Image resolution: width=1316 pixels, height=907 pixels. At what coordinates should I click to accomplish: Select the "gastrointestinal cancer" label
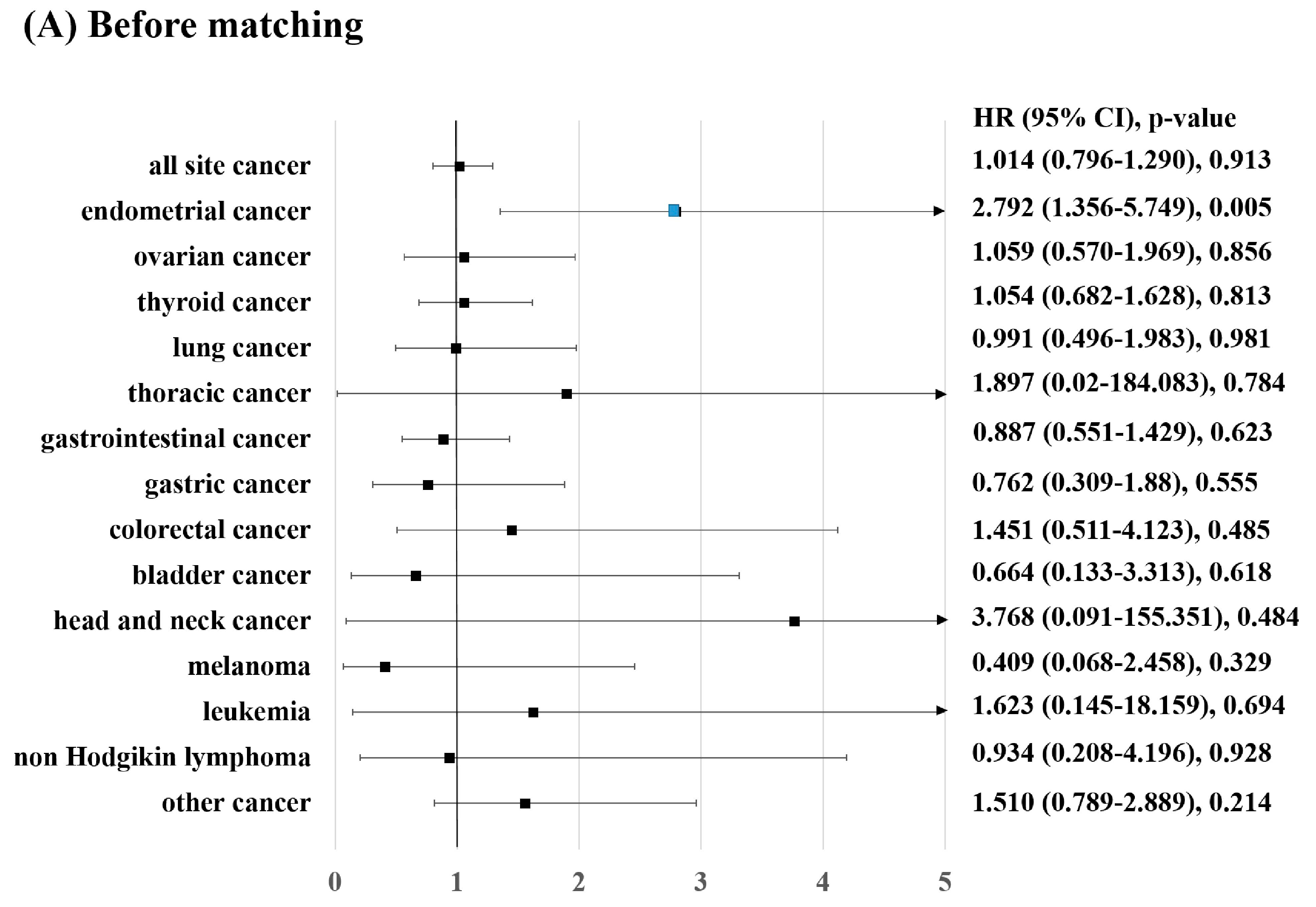(x=176, y=439)
